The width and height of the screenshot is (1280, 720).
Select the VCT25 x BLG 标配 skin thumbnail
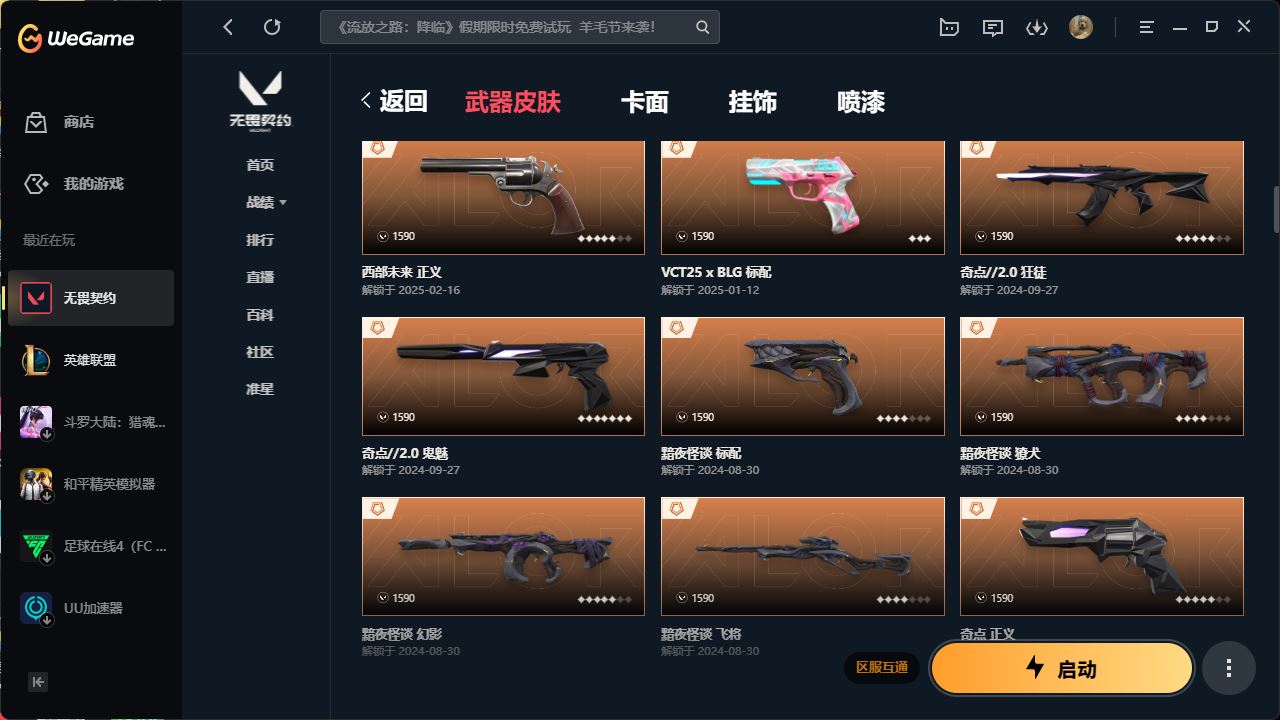803,198
